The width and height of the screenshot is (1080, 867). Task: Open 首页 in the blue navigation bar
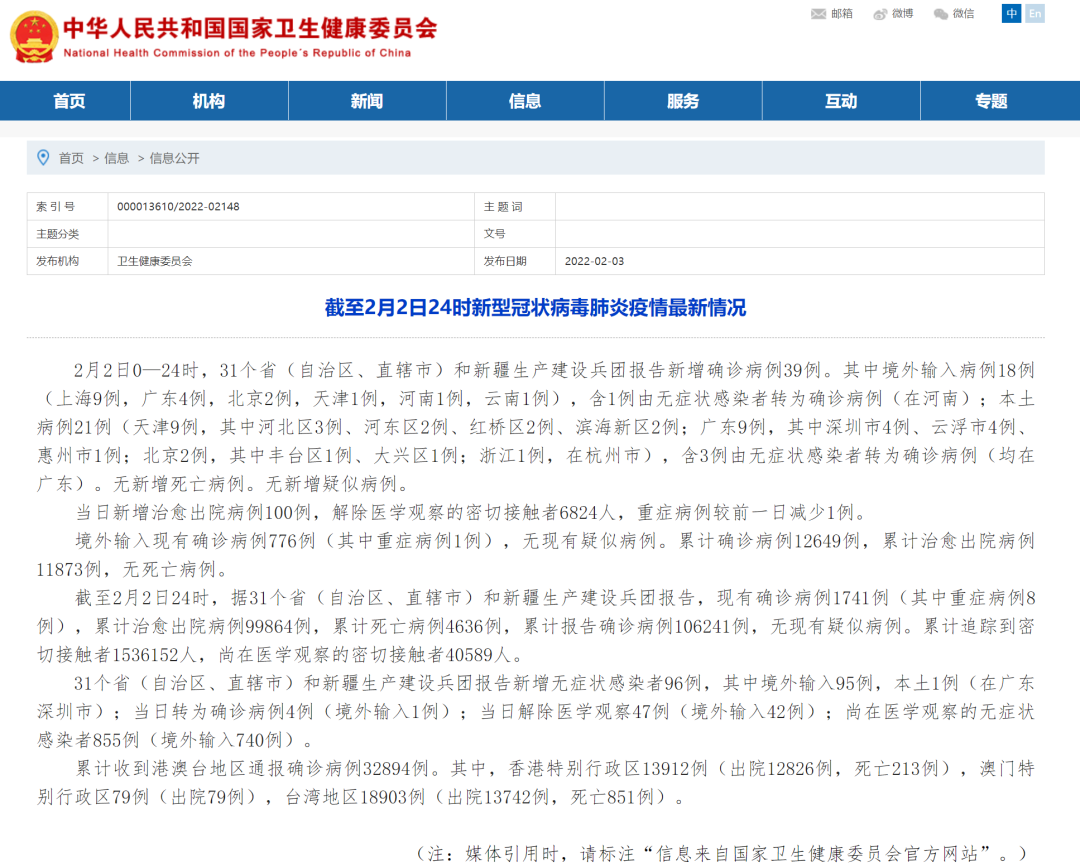[x=69, y=101]
